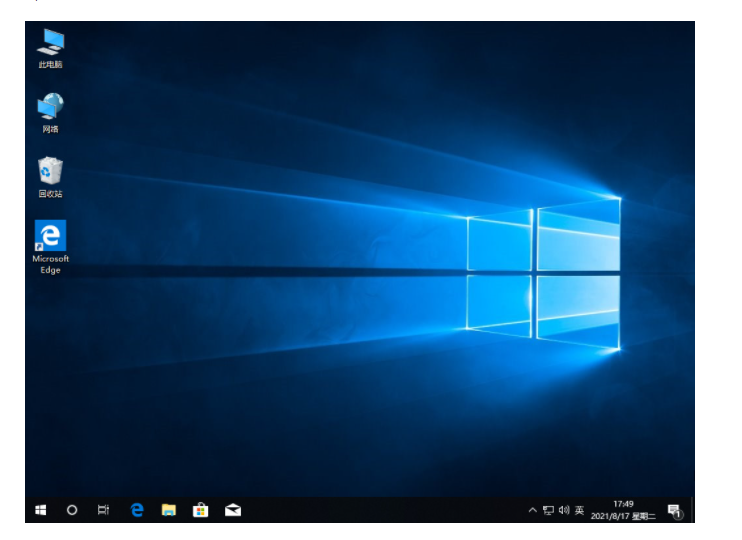Click the Show Desktop sliver at taskbar end
The image size is (742, 540).
(x=692, y=510)
